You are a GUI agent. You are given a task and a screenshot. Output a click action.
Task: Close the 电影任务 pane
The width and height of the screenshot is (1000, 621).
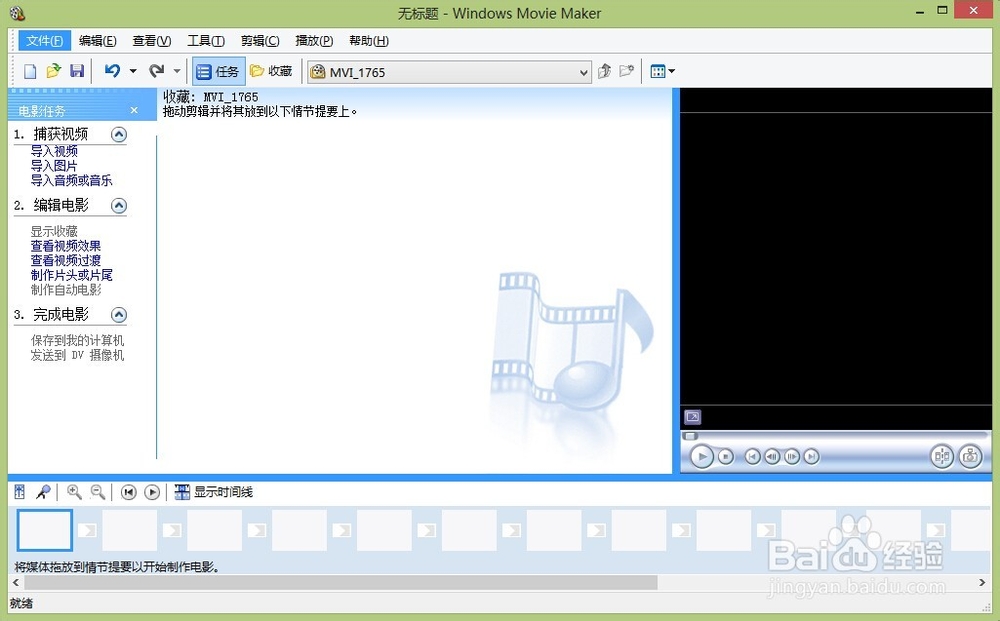pos(134,110)
